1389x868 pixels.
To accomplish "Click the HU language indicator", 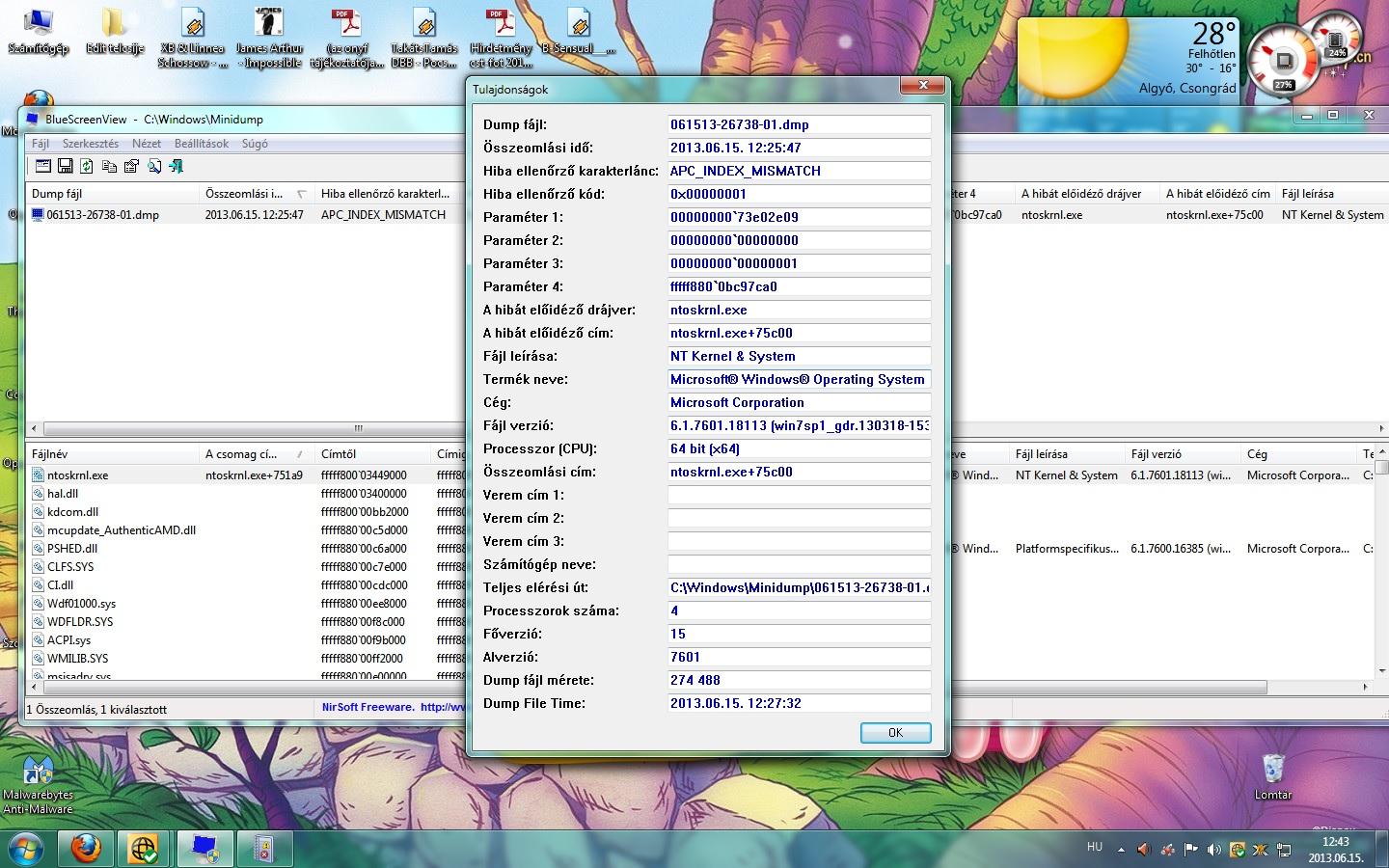I will tap(1095, 847).
